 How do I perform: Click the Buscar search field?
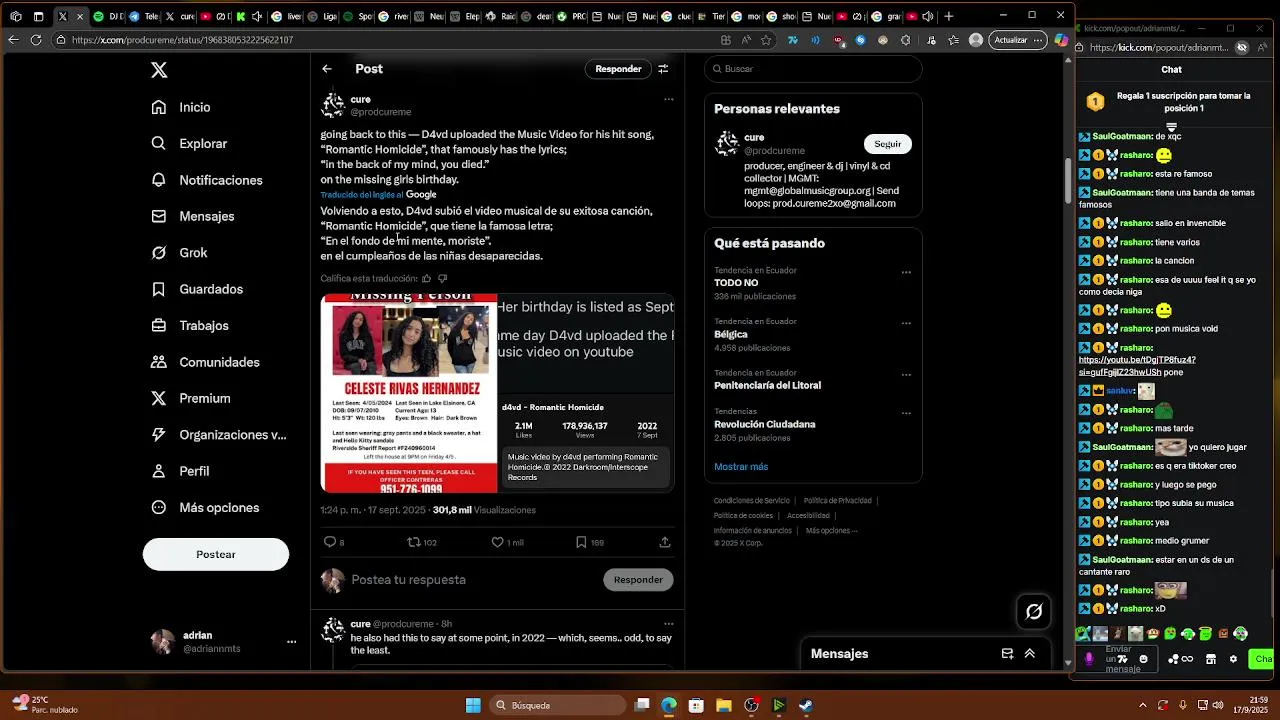tap(813, 69)
